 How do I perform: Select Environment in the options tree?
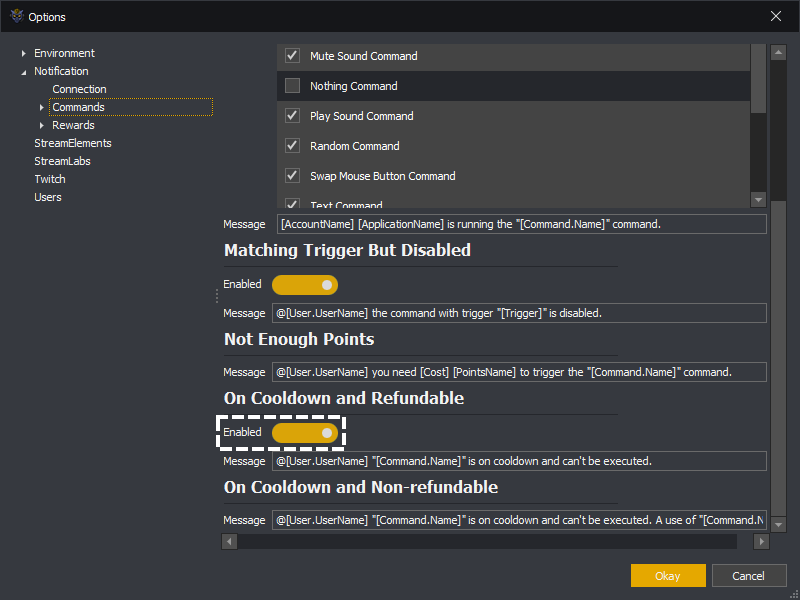pyautogui.click(x=64, y=53)
